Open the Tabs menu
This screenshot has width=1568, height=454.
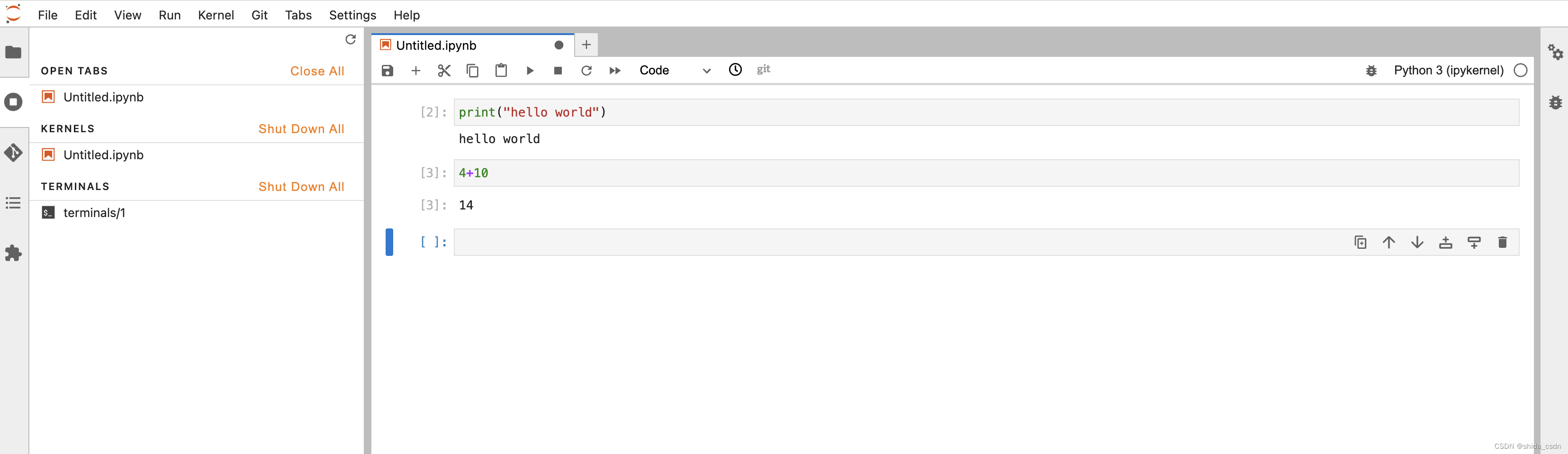[x=298, y=15]
